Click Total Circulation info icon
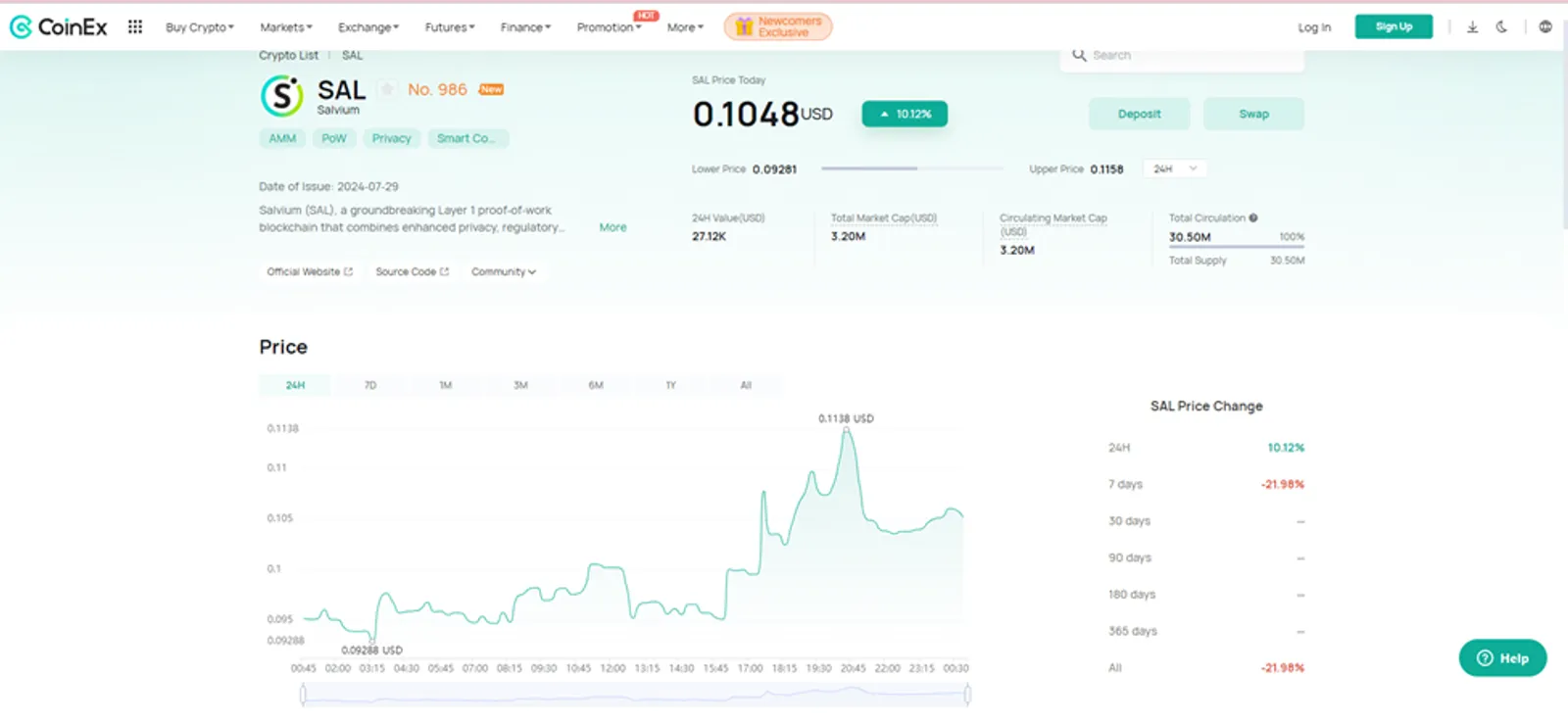 point(1253,218)
